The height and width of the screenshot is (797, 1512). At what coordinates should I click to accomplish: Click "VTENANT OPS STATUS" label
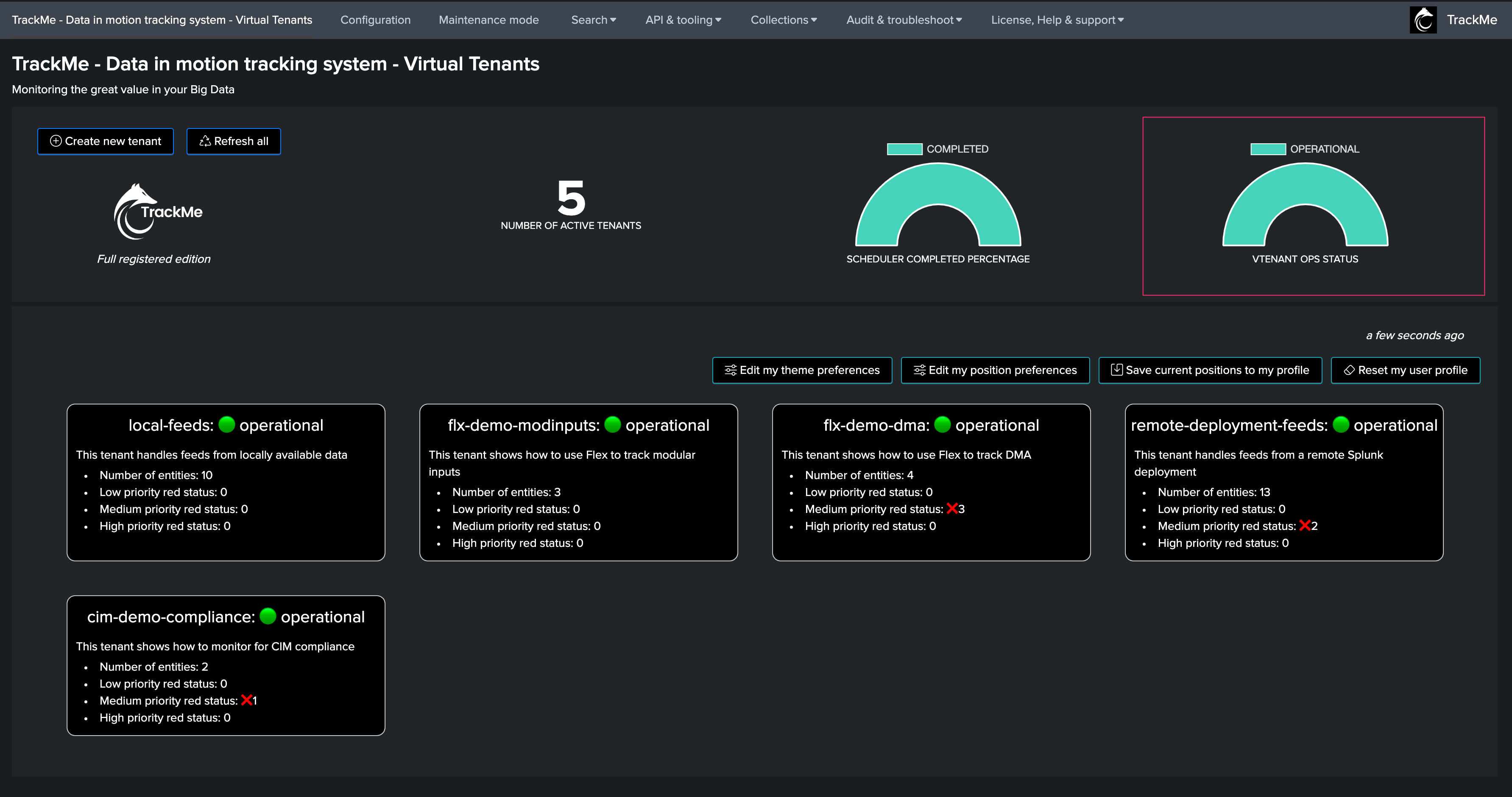pyautogui.click(x=1305, y=259)
